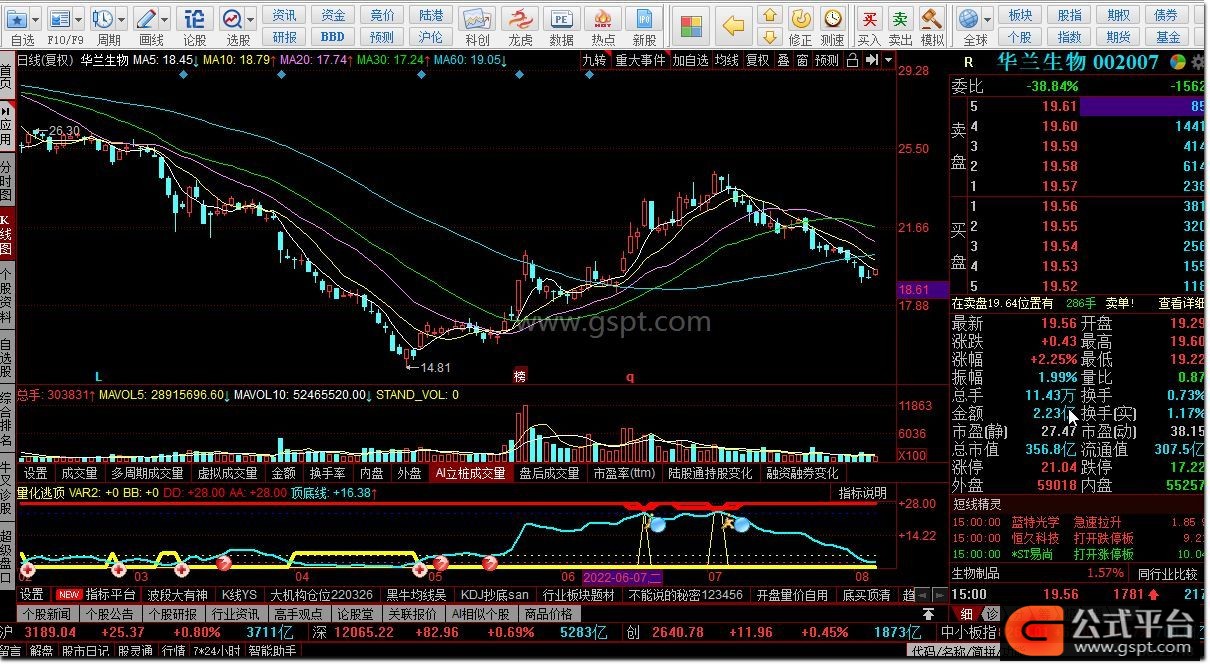Expand the 周期 period dropdown arrow
The width and height of the screenshot is (1210, 664).
tap(122, 19)
